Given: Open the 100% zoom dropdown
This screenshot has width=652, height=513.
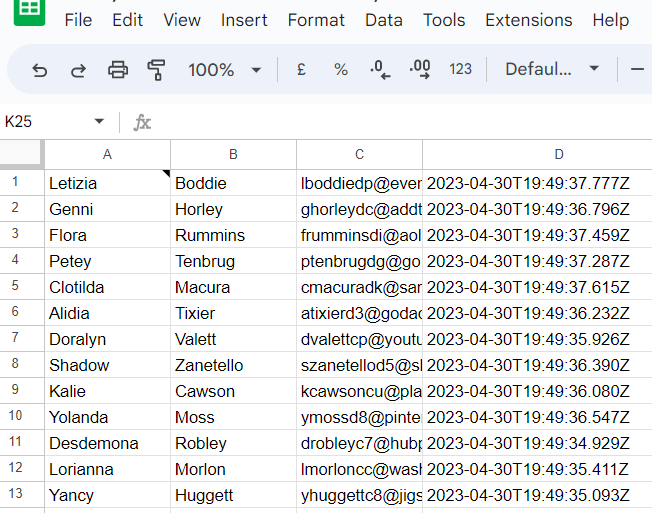Looking at the screenshot, I should point(225,70).
